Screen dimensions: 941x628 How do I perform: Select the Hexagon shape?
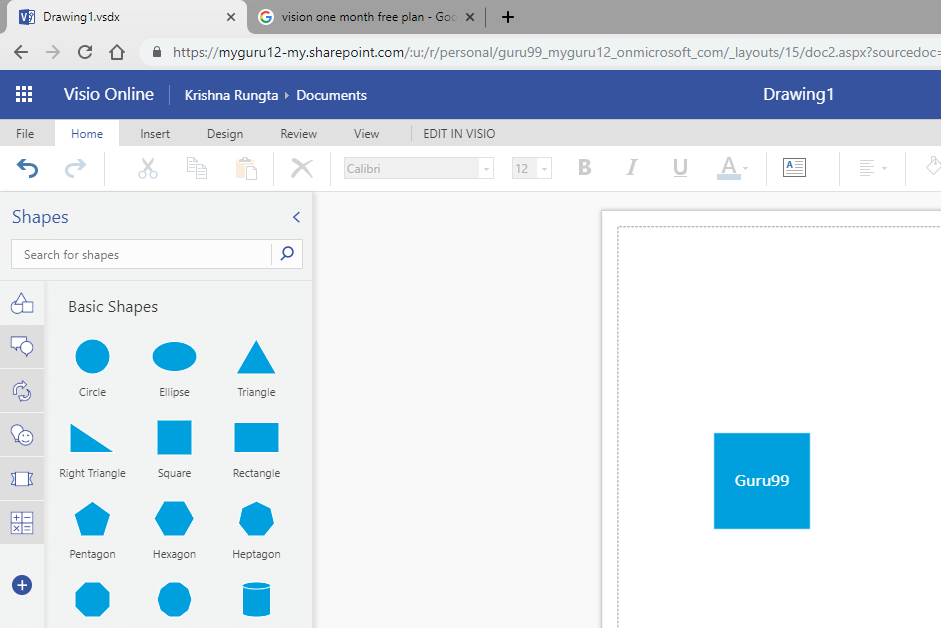(174, 519)
